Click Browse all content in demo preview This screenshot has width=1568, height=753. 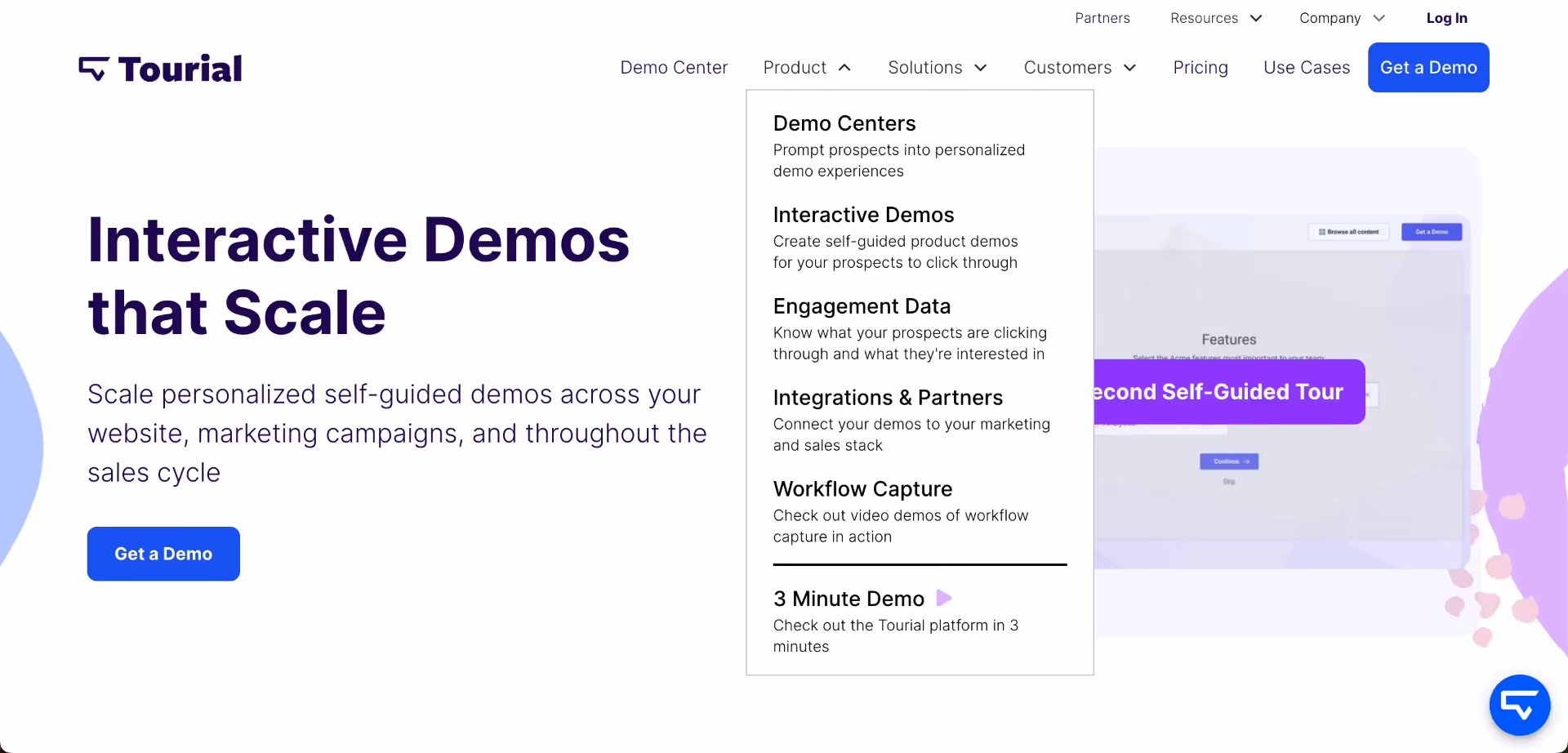1348,232
